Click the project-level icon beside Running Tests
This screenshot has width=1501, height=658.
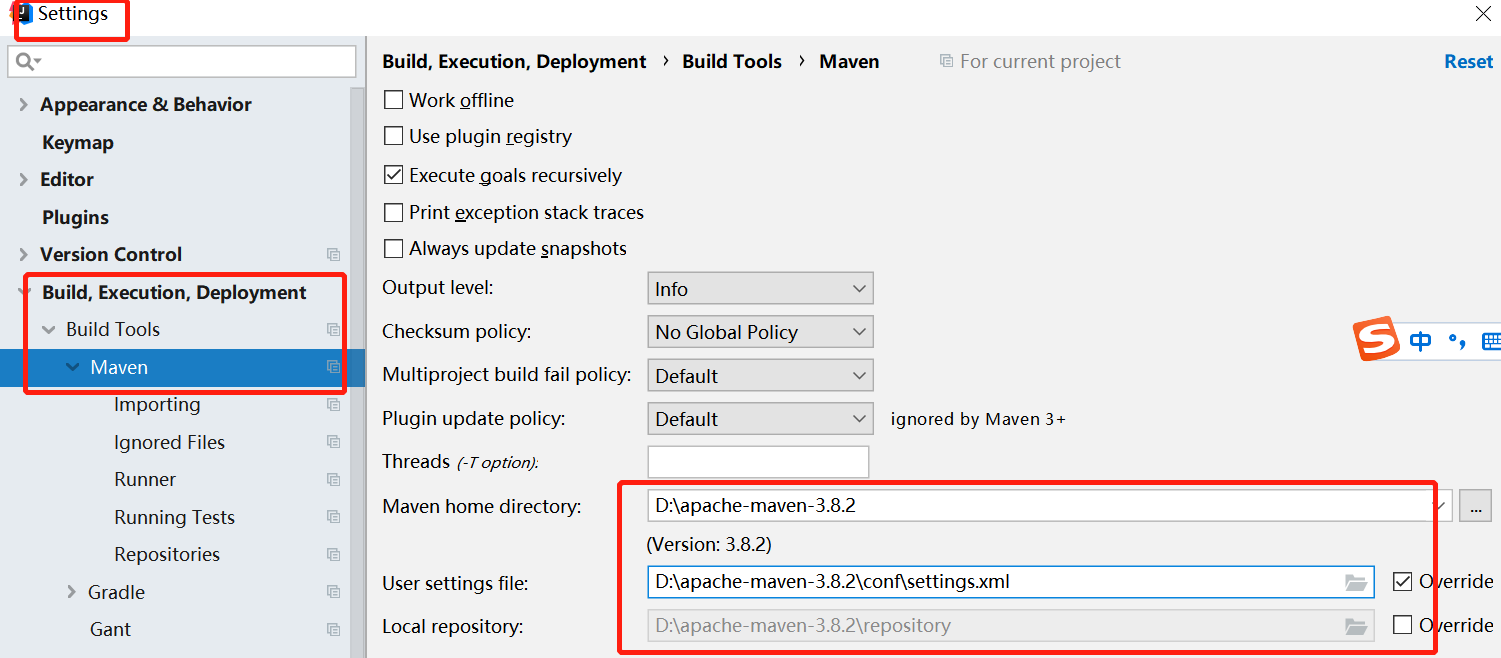(x=333, y=517)
